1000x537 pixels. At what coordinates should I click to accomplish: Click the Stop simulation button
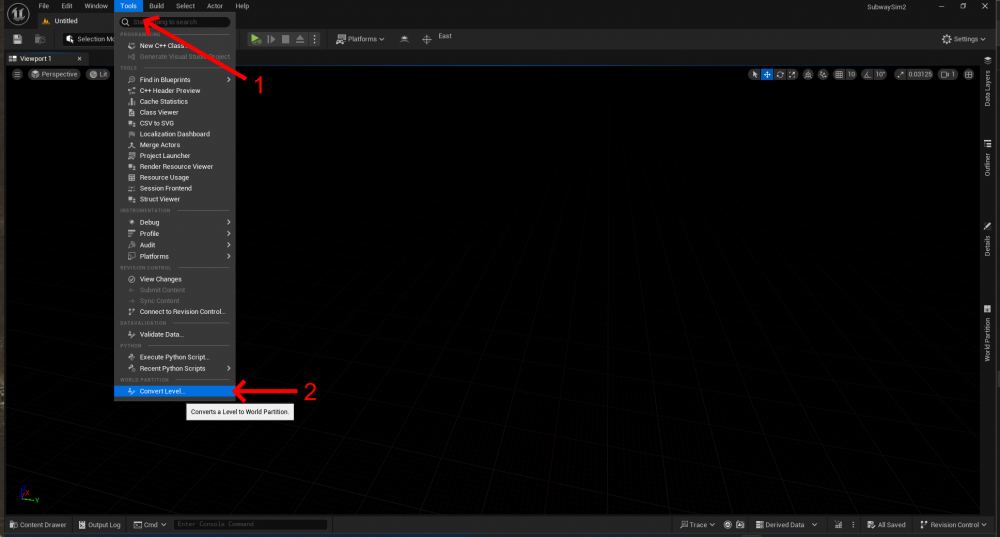coord(285,39)
